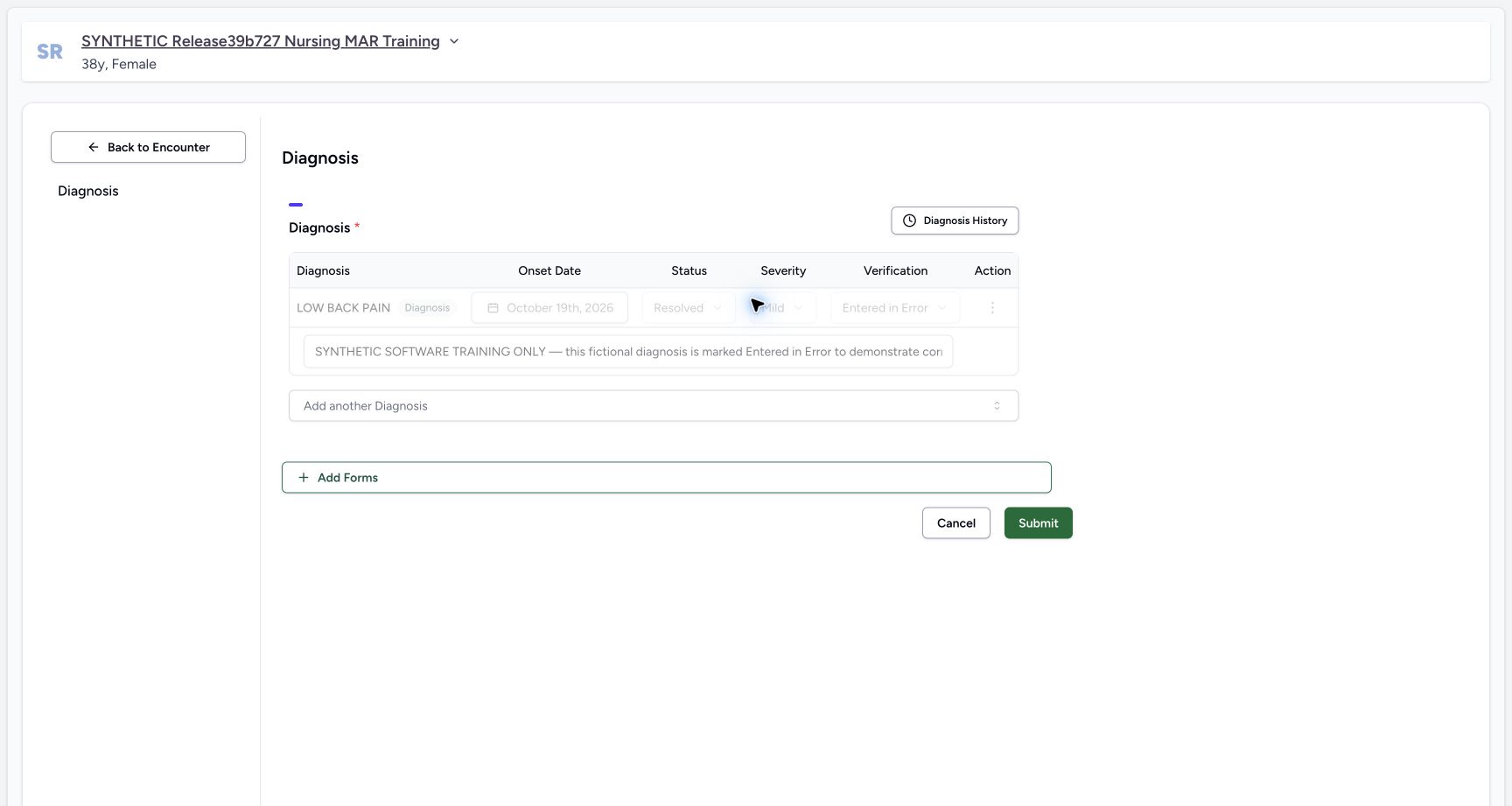Open the Entered in Error verification dropdown
Screen dimensions: 1512x806
pos(895,308)
